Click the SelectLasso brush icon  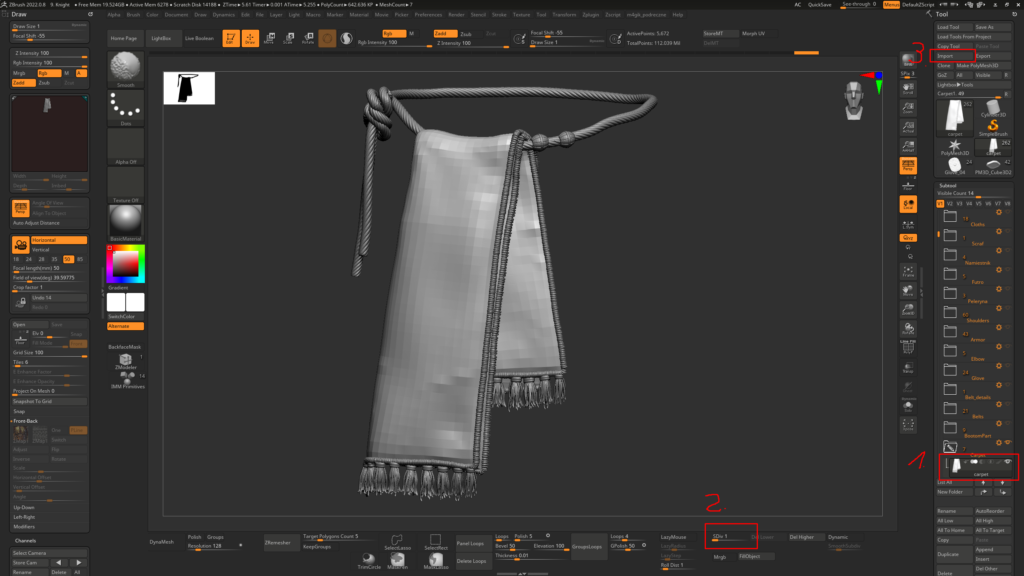[x=397, y=541]
